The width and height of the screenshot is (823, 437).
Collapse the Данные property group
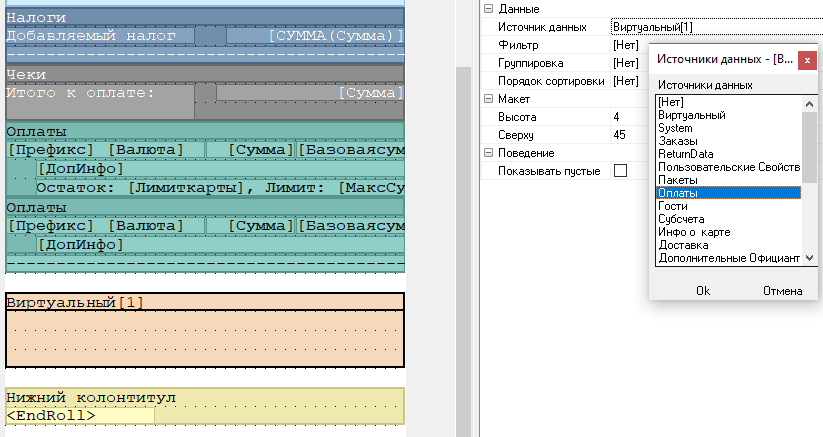pyautogui.click(x=489, y=9)
